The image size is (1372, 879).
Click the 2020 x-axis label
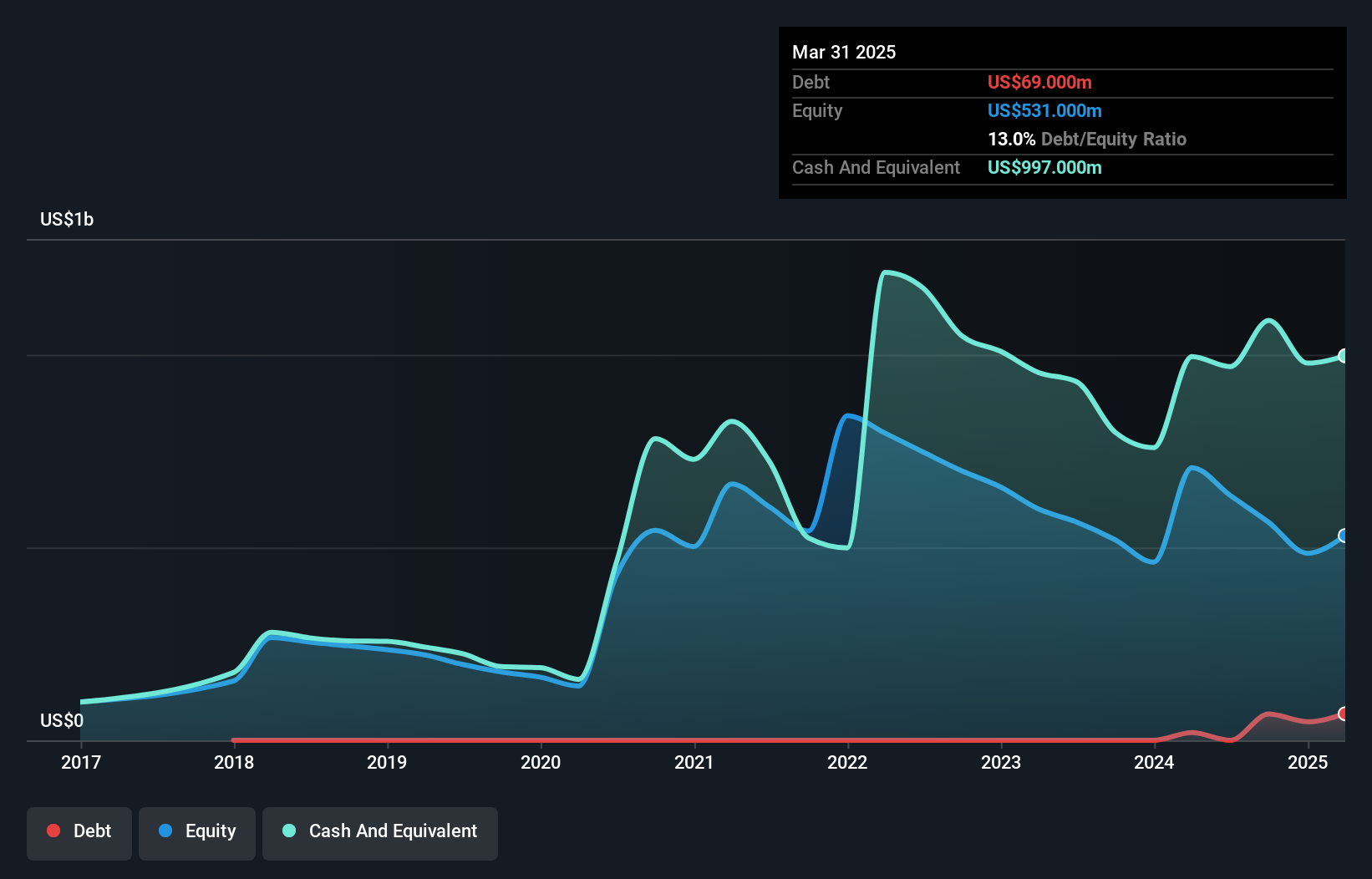(x=541, y=762)
